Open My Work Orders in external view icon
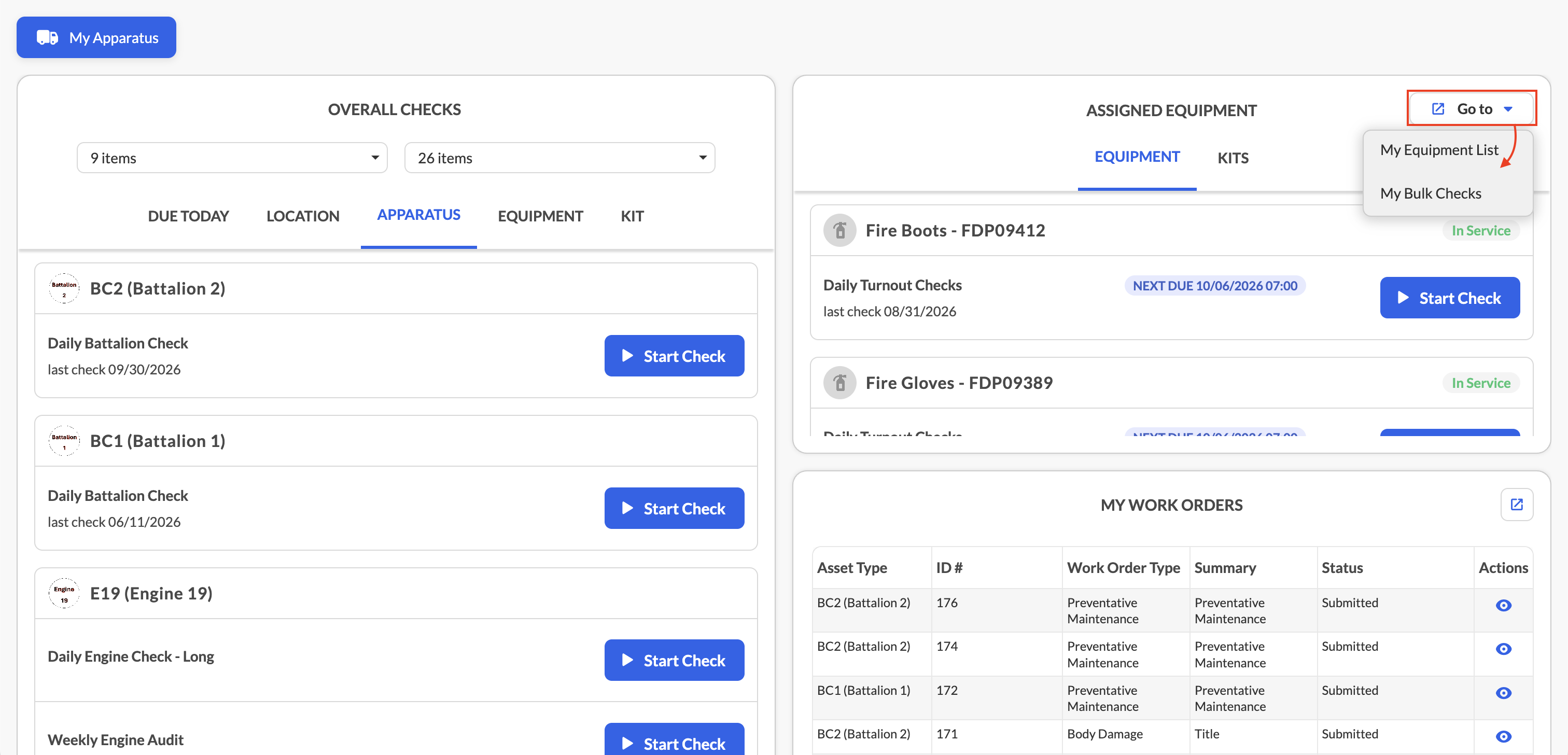1568x755 pixels. point(1516,505)
